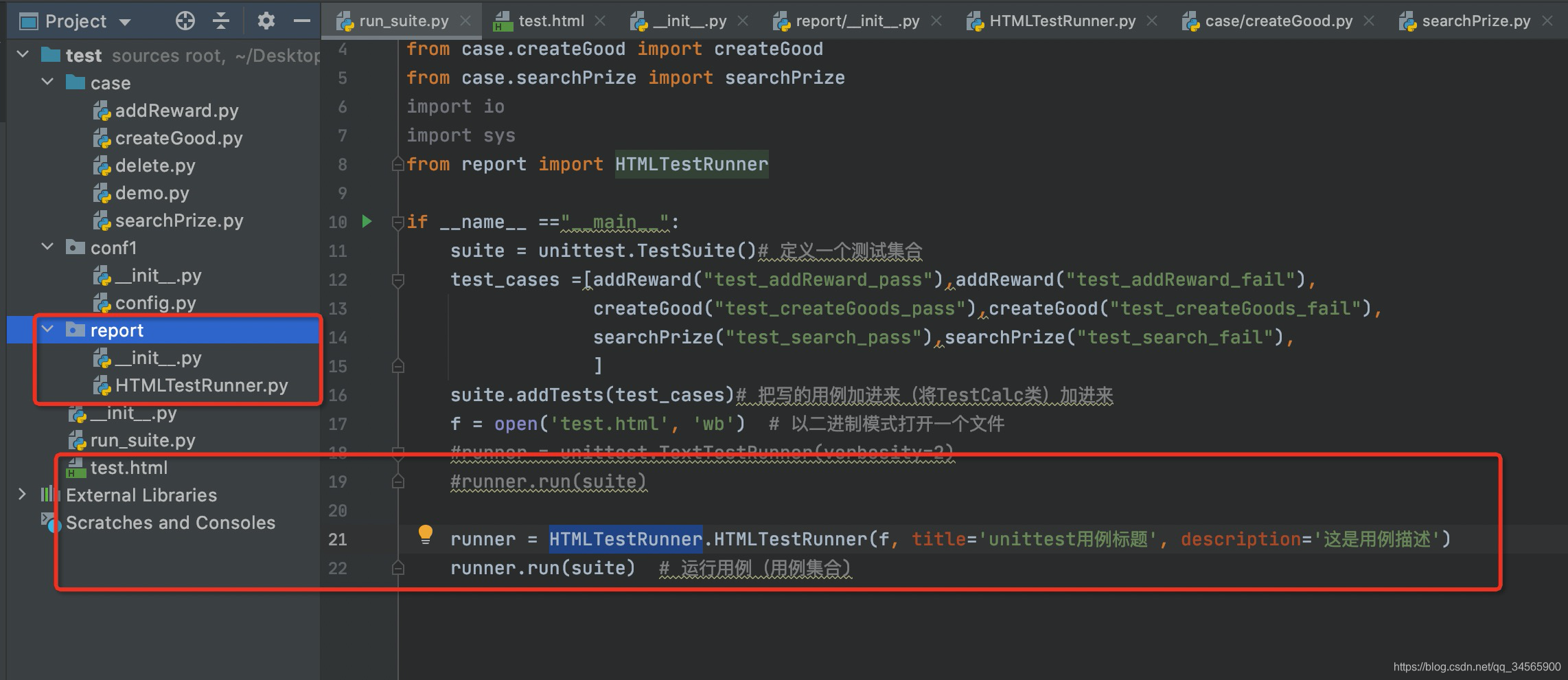Screen dimensions: 1568x680
Task: Click the case folder icon
Action: (x=75, y=82)
